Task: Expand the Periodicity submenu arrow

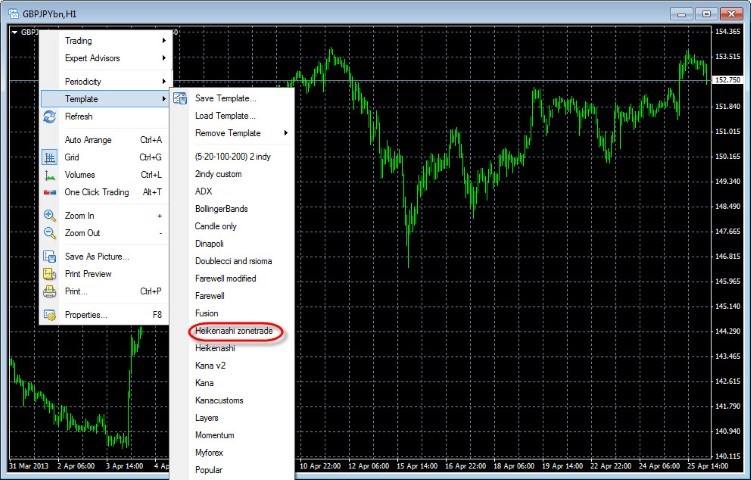Action: [164, 81]
